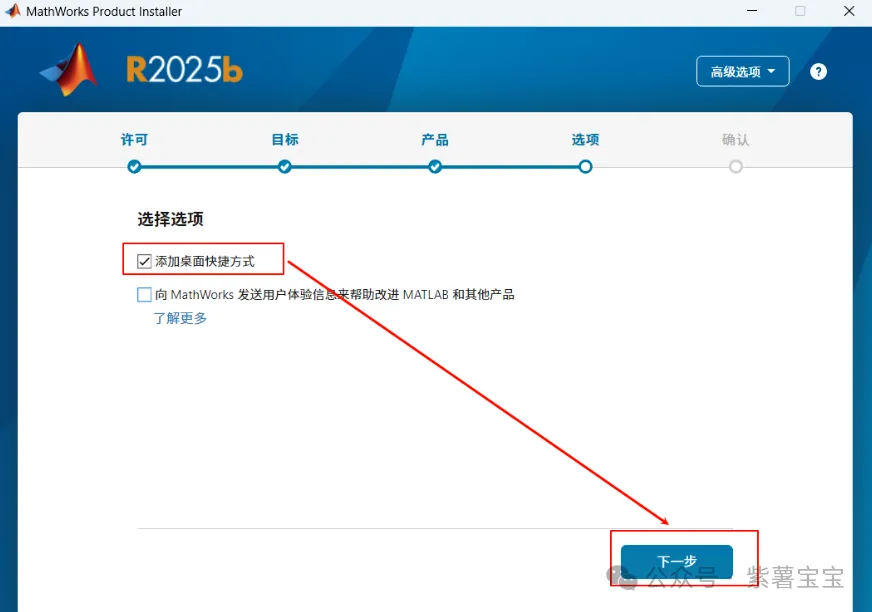The image size is (872, 612).
Task: Click the grey step circle under 确认
Action: click(736, 167)
